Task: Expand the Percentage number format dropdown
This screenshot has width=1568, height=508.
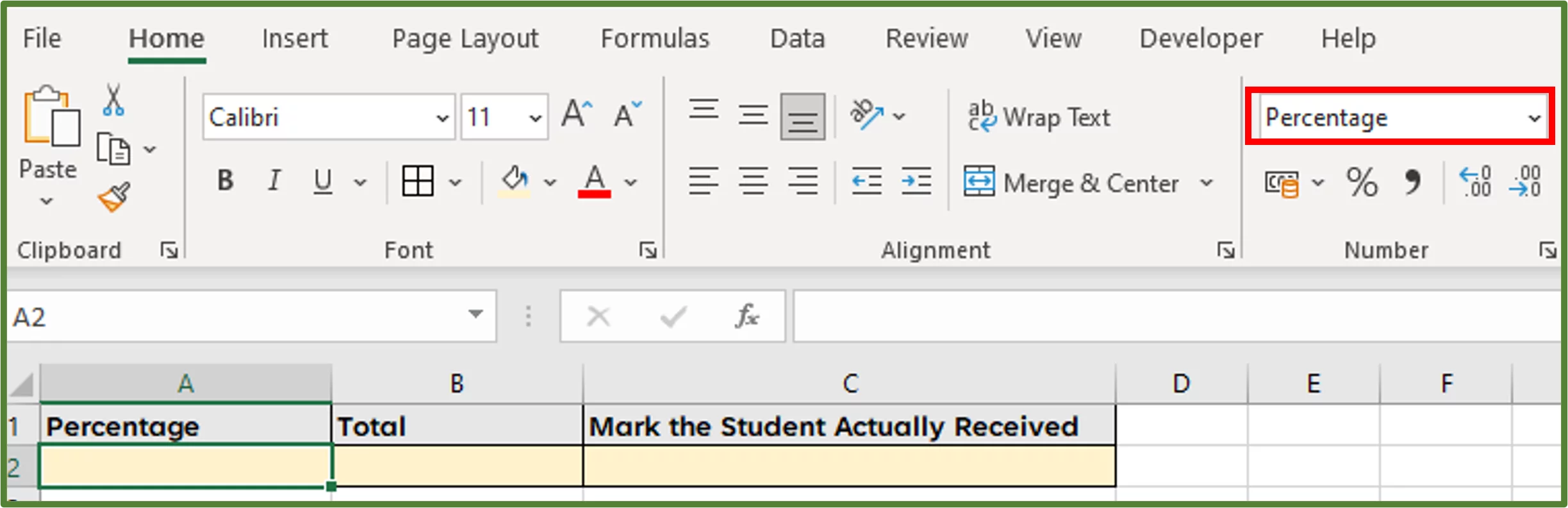Action: (x=1534, y=118)
